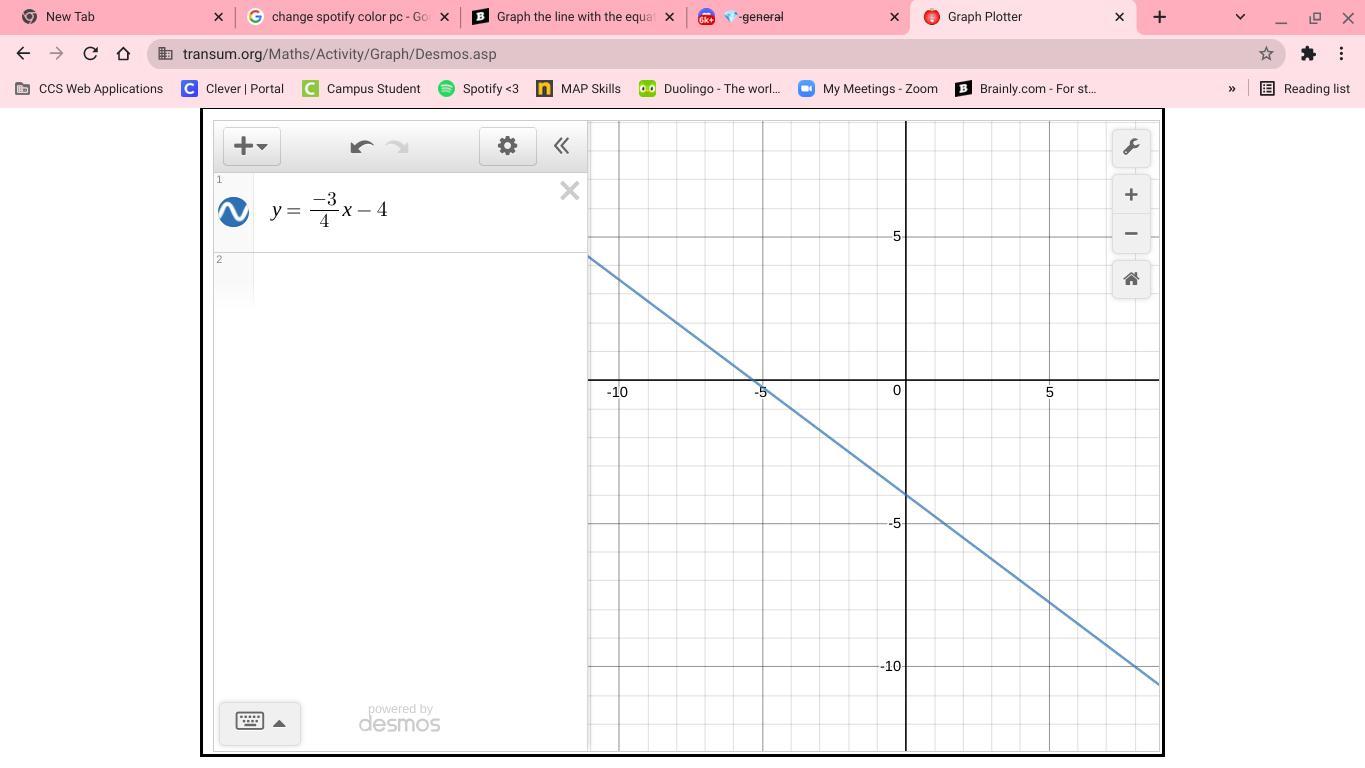The width and height of the screenshot is (1365, 768).
Task: Close the #general Discord tab
Action: (895, 17)
